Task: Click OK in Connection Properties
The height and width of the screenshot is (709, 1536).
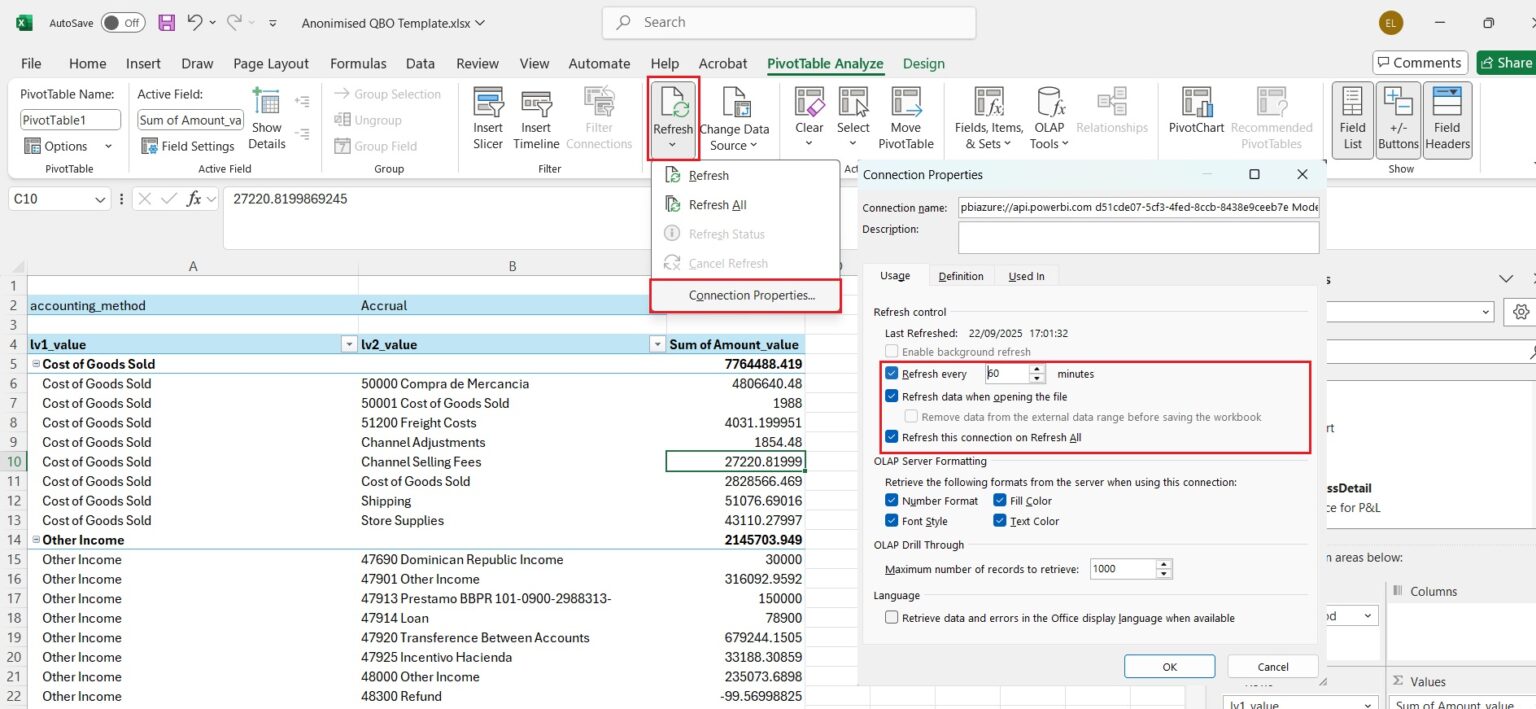Action: (x=1169, y=667)
